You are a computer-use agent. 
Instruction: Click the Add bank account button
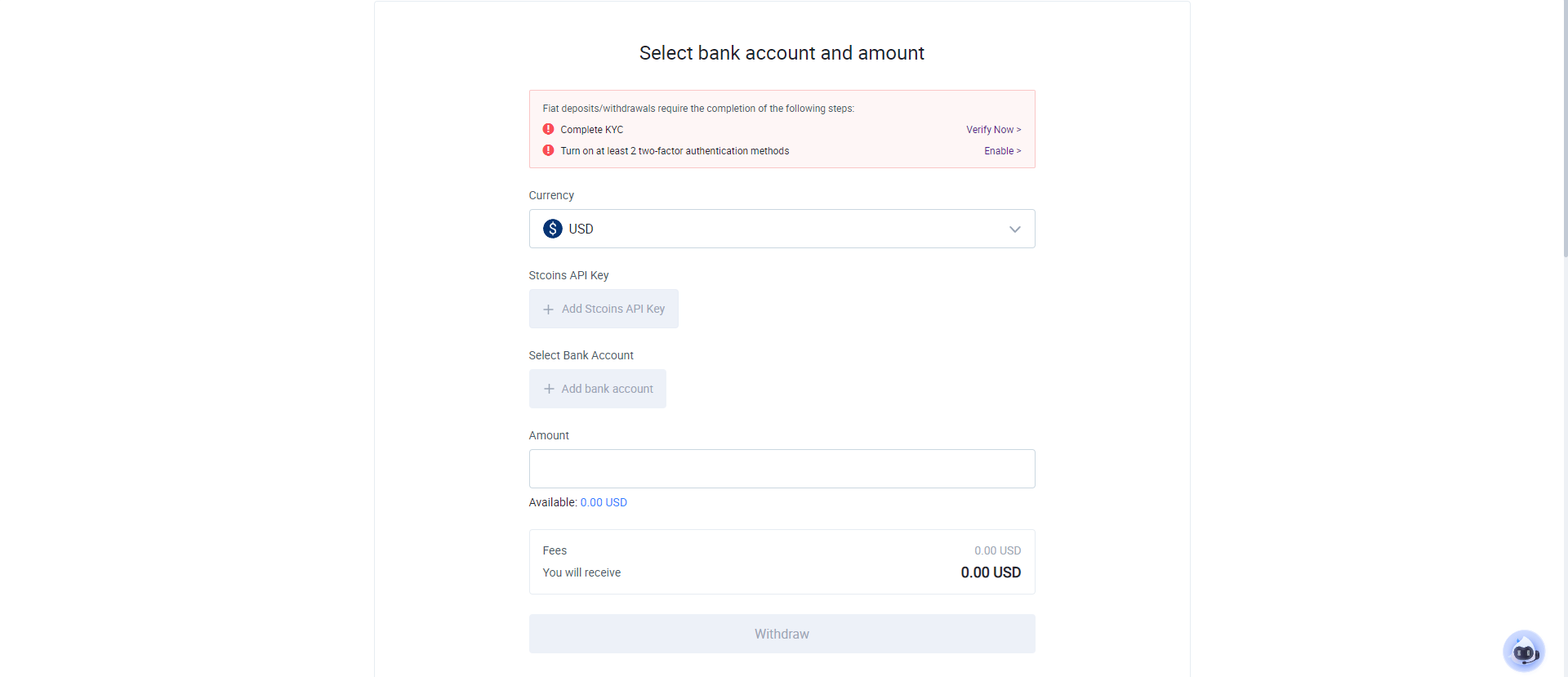point(598,389)
